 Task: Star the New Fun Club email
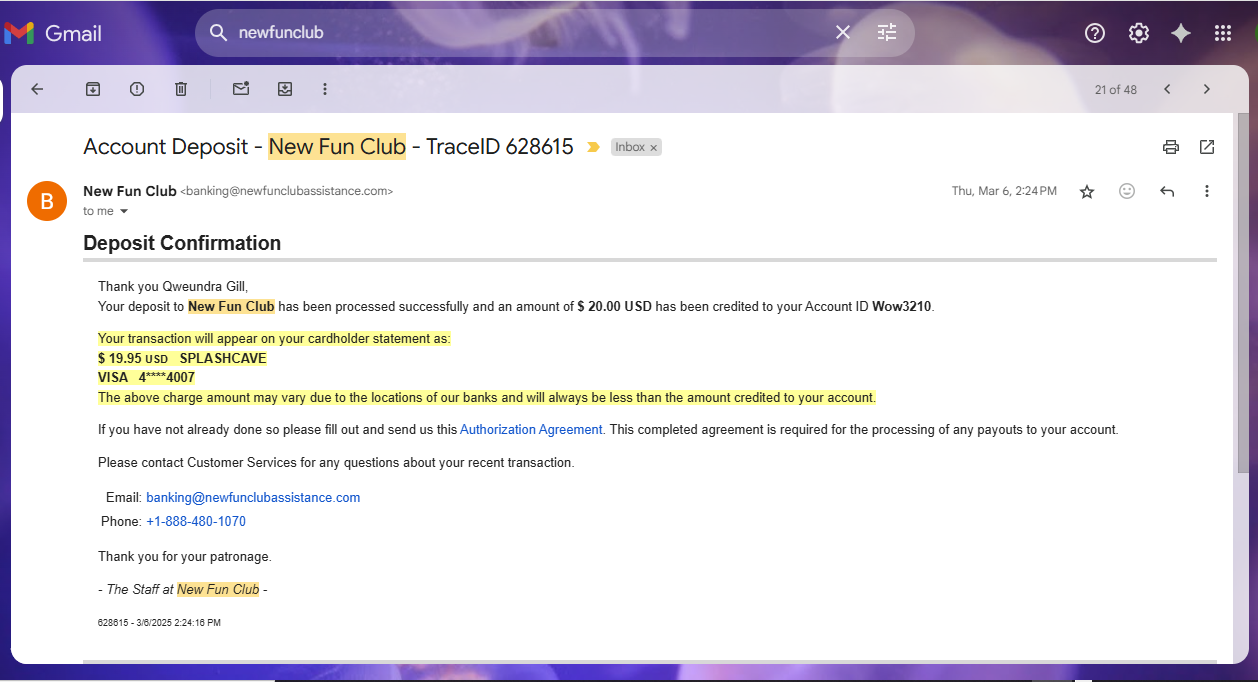[x=1087, y=191]
